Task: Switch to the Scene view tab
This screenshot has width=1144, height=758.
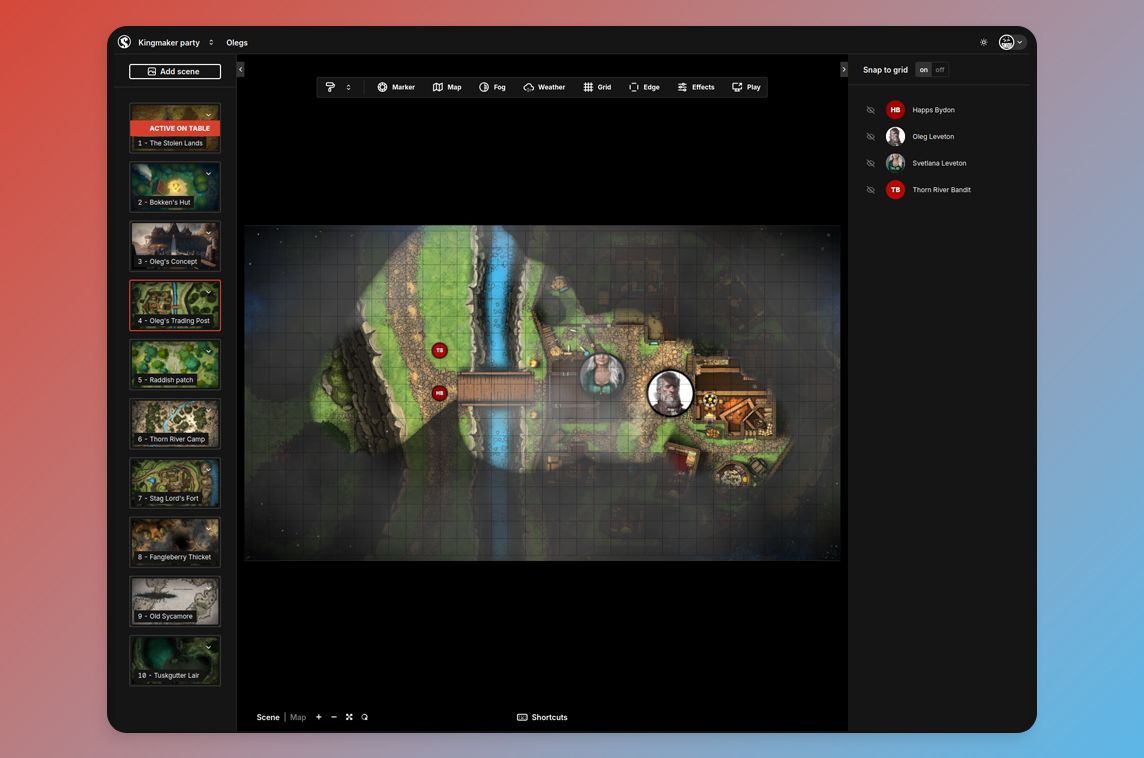Action: 268,717
